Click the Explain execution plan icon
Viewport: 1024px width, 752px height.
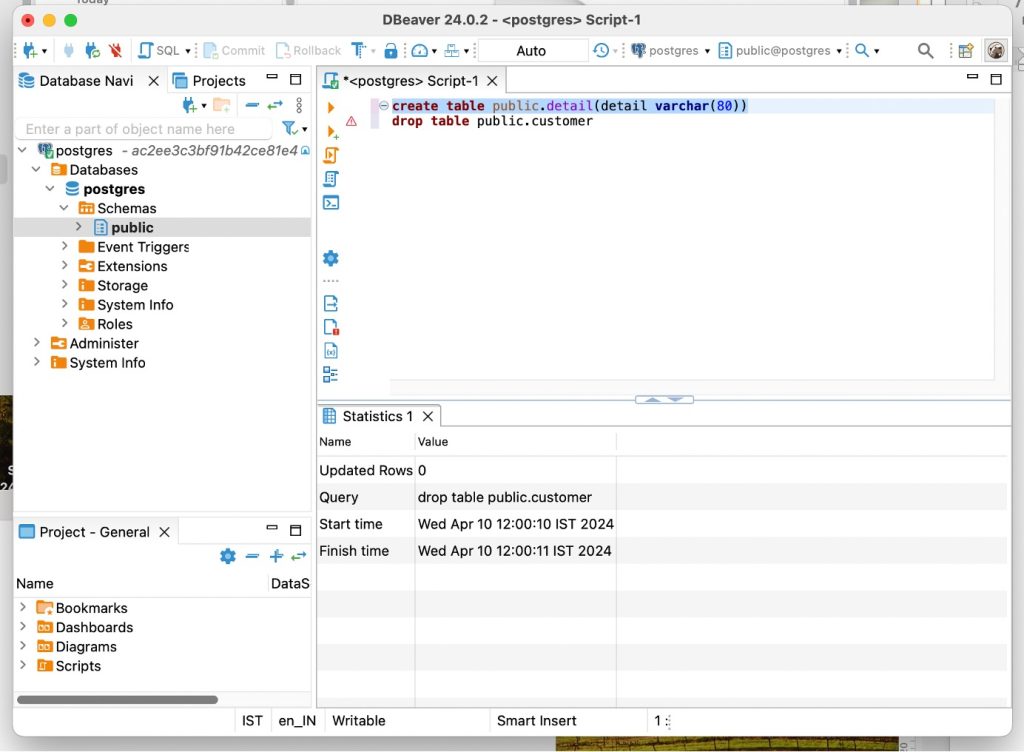(331, 179)
